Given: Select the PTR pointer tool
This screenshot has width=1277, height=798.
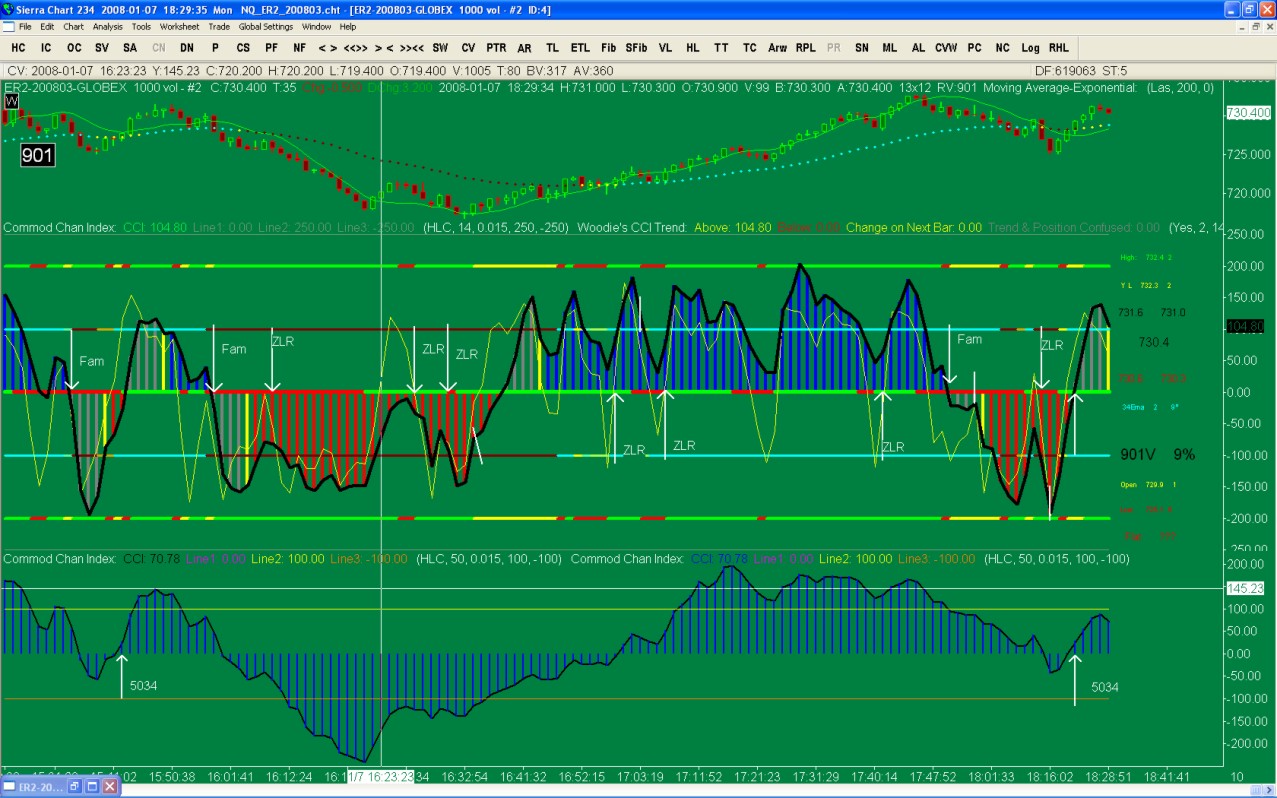Looking at the screenshot, I should (x=496, y=48).
